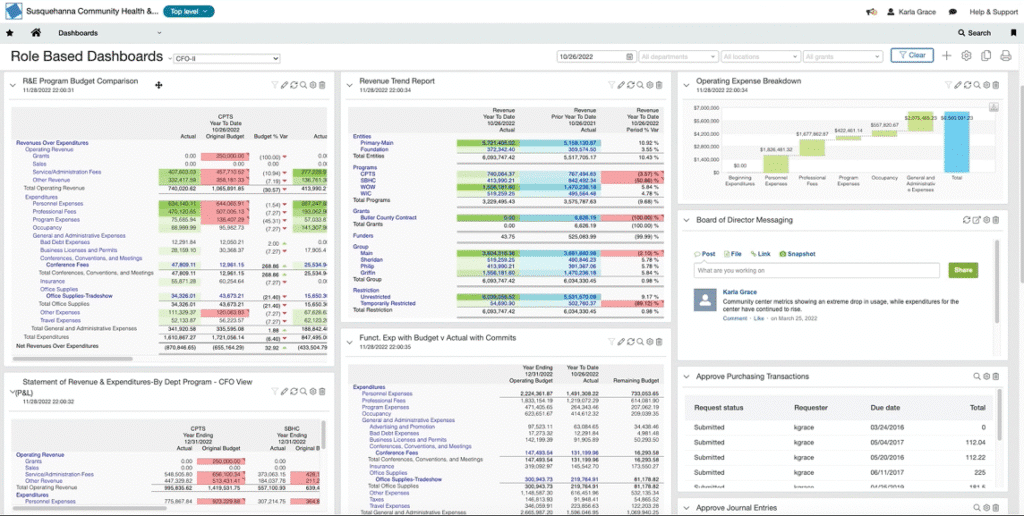Click Like link under Karla Grace's post
The height and width of the screenshot is (516, 1024).
[x=759, y=318]
